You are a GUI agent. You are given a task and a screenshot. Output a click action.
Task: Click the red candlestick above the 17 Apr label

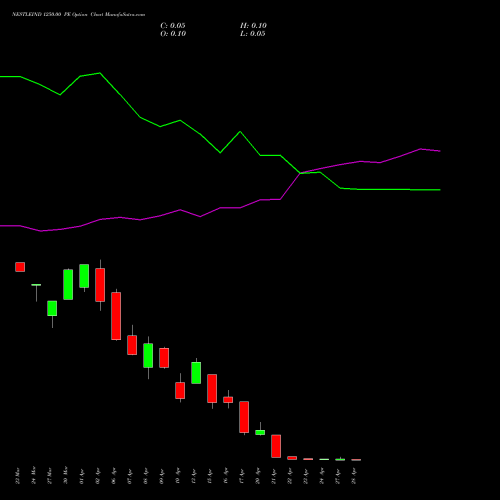point(244,417)
